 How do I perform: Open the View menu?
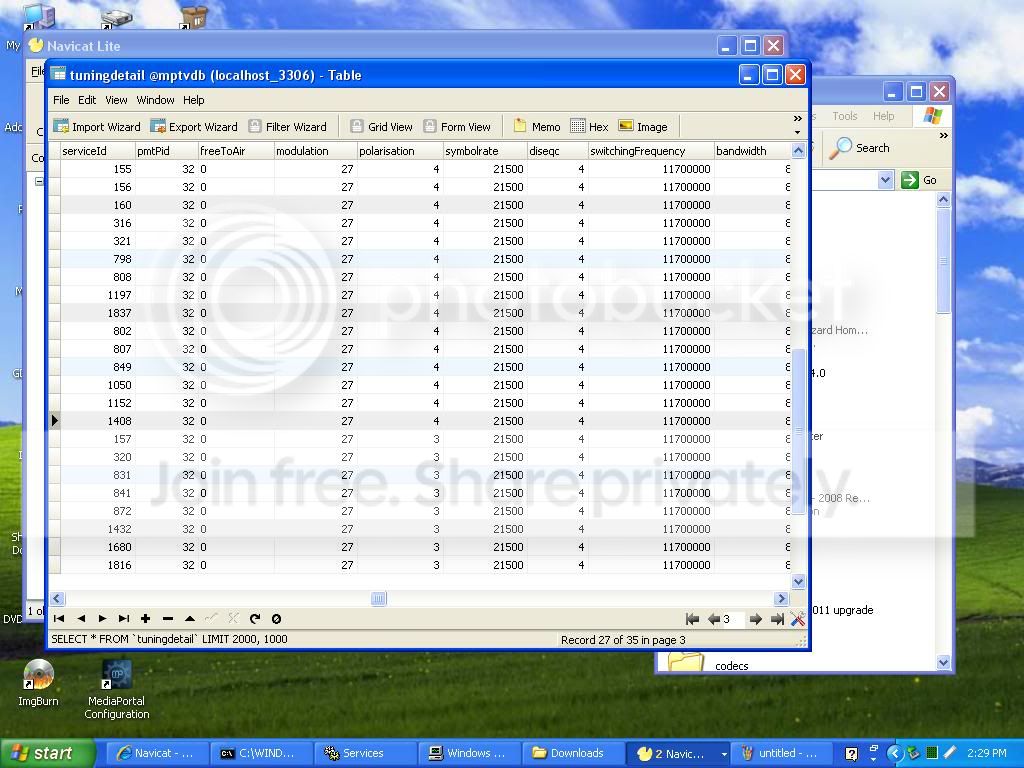coord(116,100)
